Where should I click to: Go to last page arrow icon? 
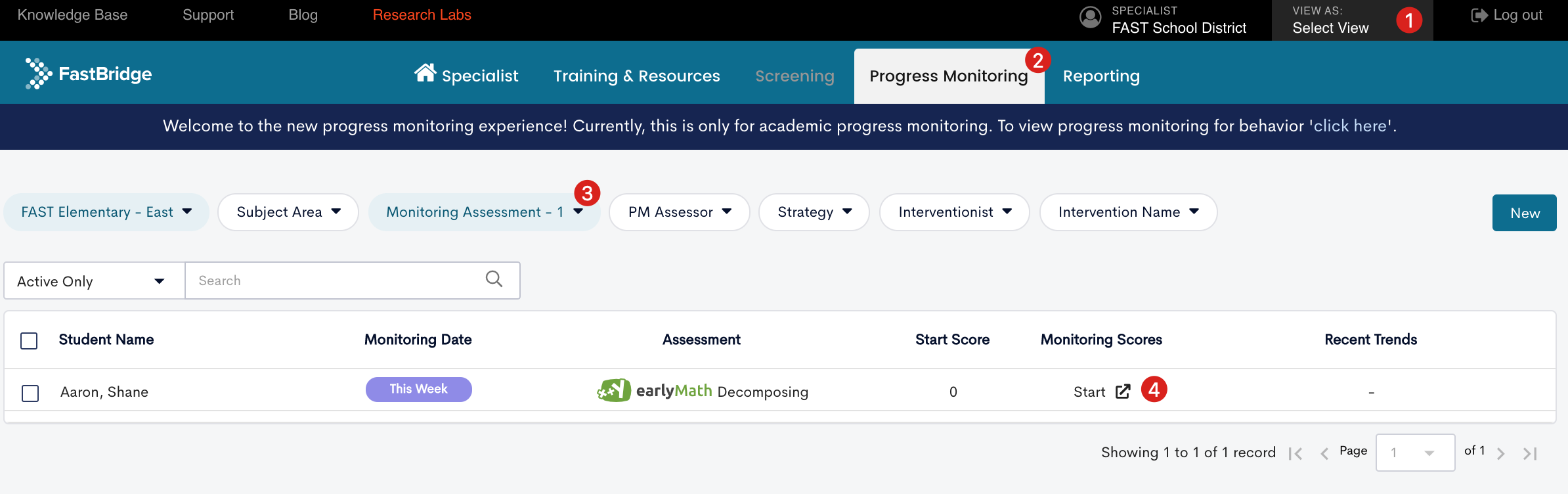[x=1530, y=453]
